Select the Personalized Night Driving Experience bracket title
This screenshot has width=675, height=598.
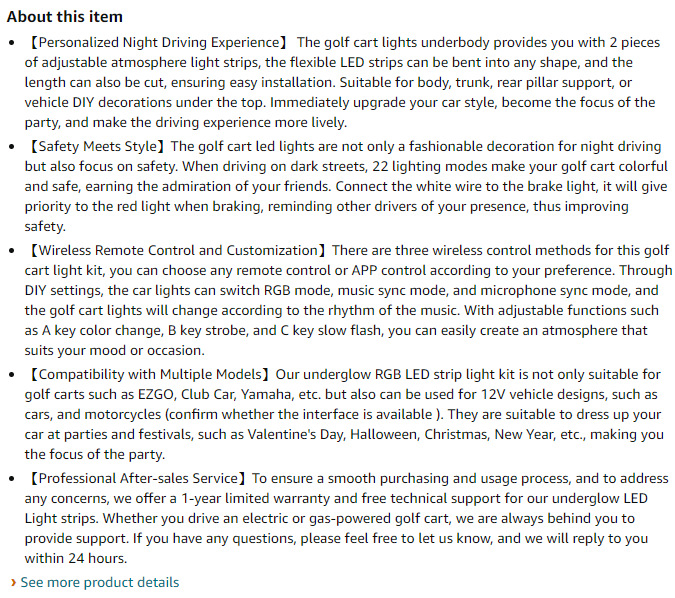[158, 42]
